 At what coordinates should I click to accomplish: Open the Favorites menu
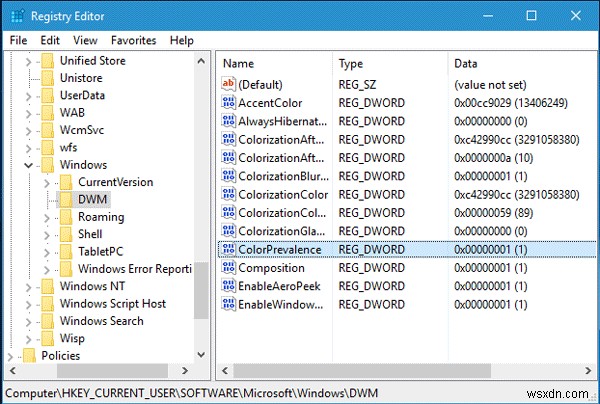click(134, 40)
